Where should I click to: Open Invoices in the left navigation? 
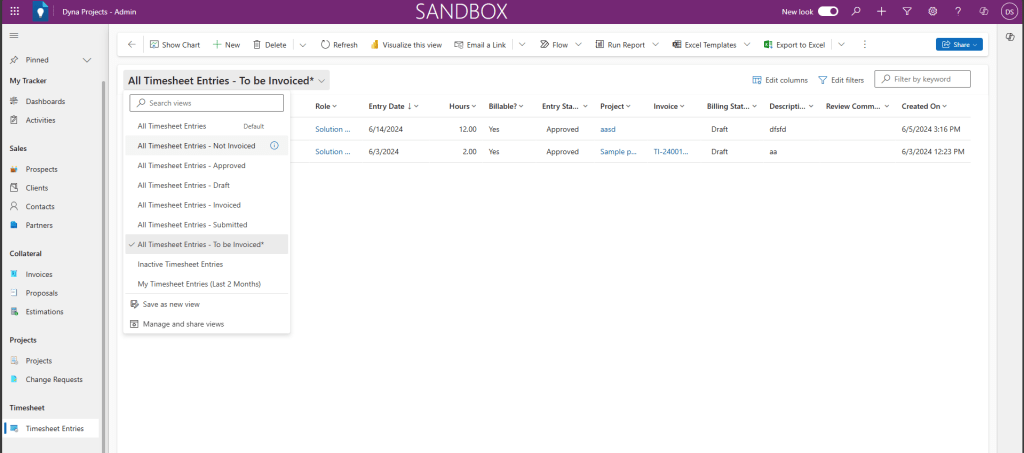click(39, 274)
